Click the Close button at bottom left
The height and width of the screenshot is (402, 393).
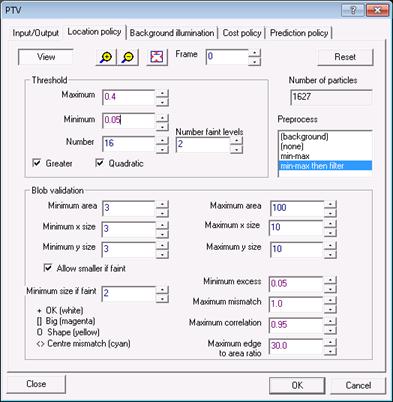coord(36,384)
